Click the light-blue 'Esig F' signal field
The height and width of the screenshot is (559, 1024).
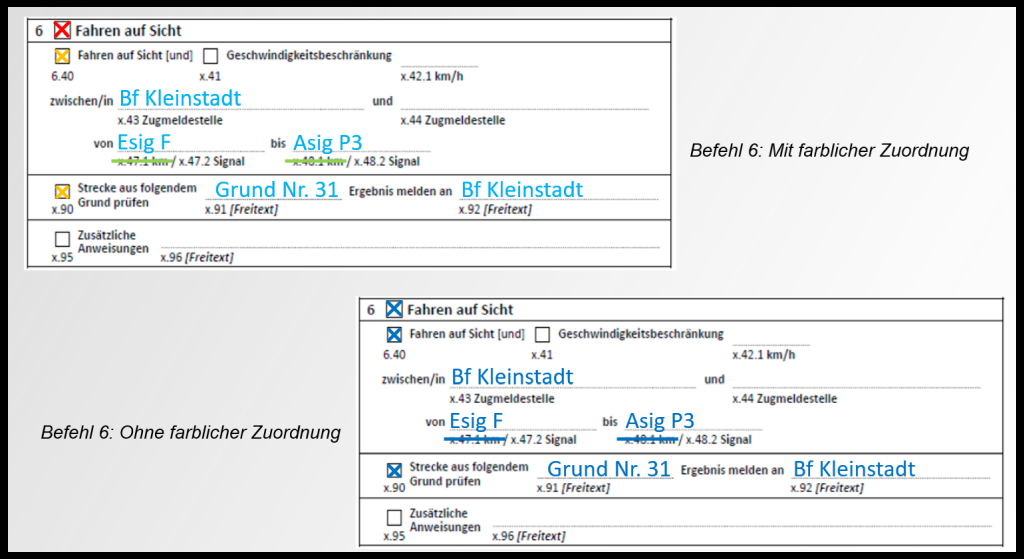click(x=144, y=143)
